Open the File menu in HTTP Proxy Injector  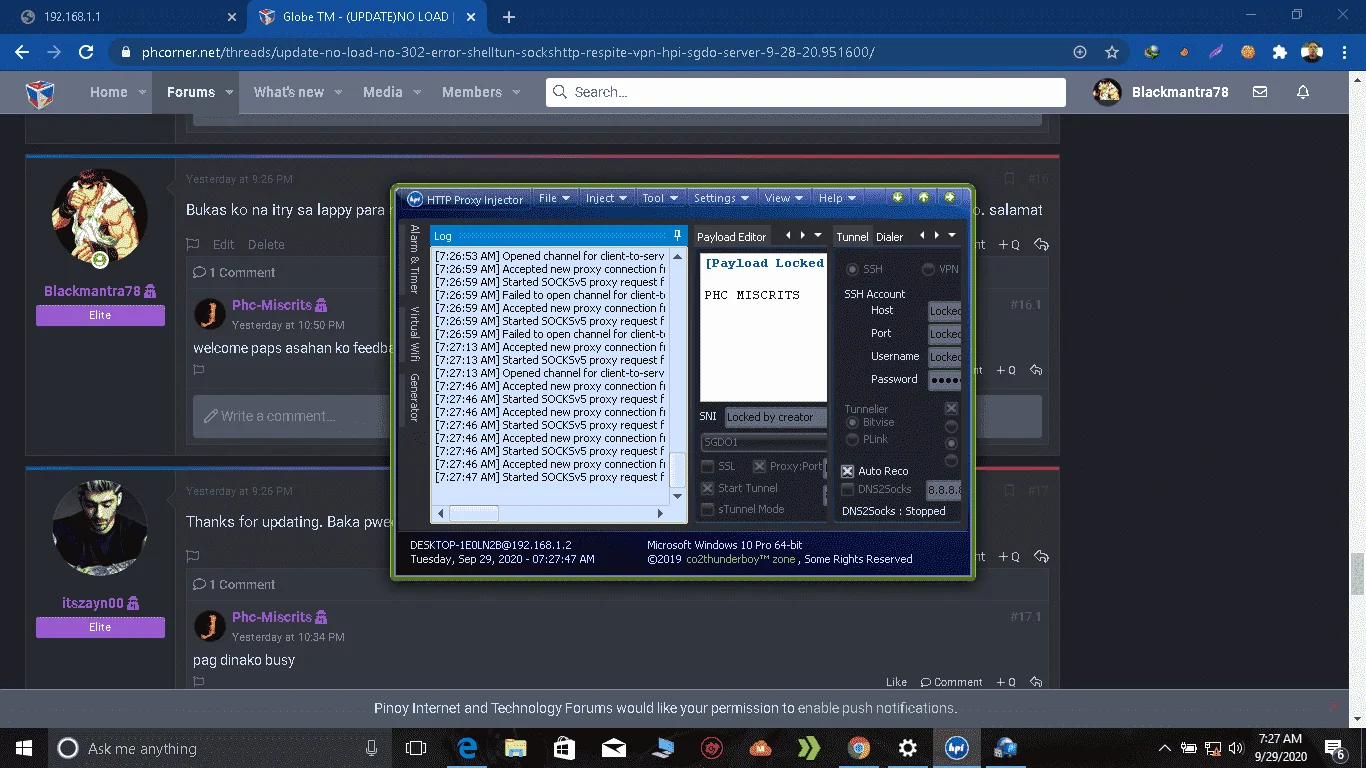point(554,198)
